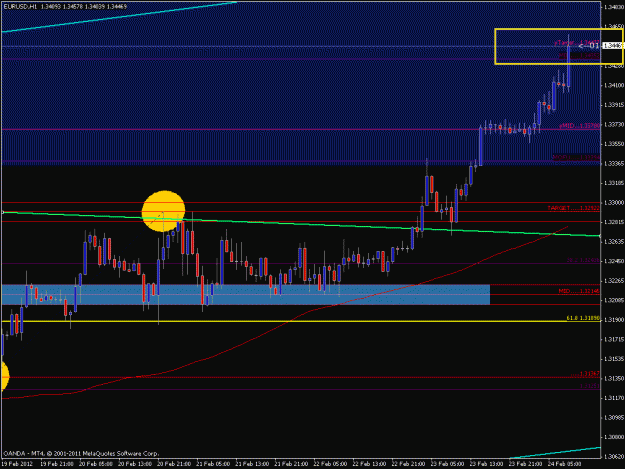This screenshot has width=625, height=469.
Task: Click the 19 Feb 21:00 time label
Action: (57, 464)
